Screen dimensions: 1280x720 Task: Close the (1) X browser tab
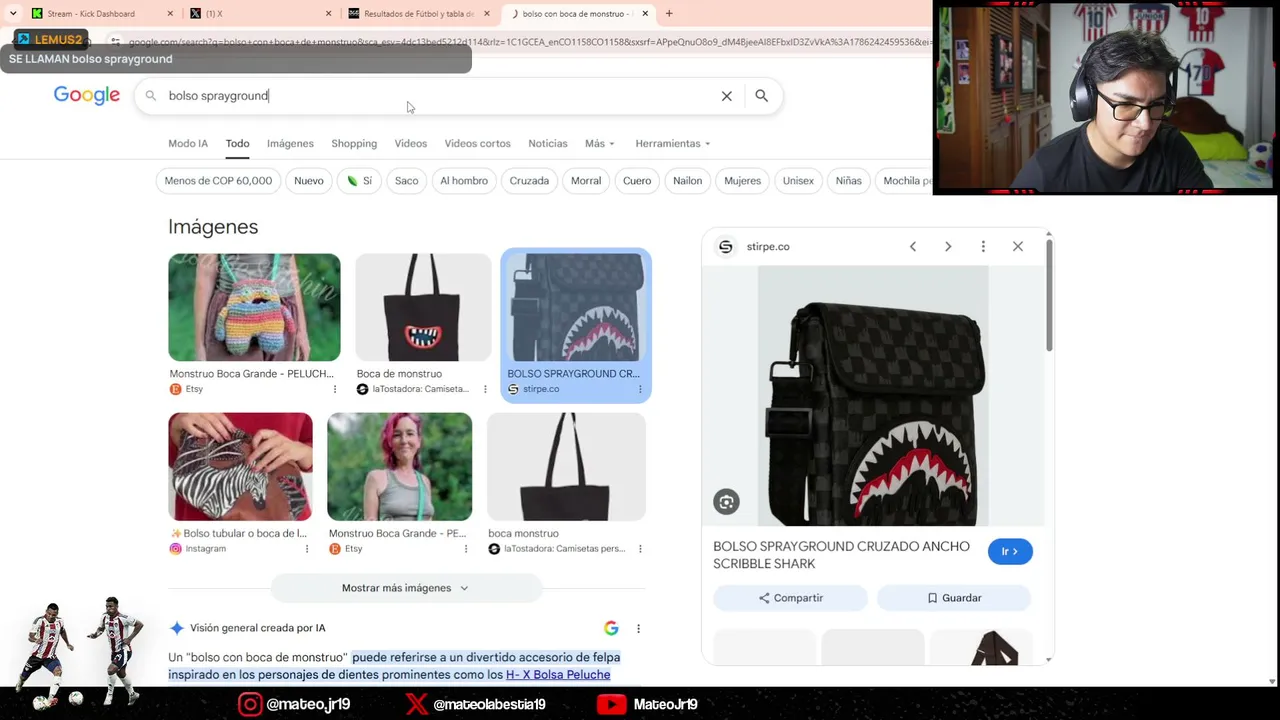(x=328, y=14)
